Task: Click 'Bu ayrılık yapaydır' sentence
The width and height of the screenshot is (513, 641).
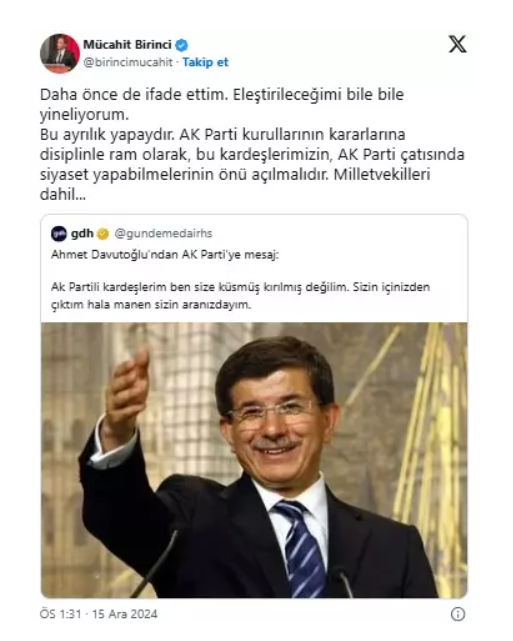Action: 107,134
